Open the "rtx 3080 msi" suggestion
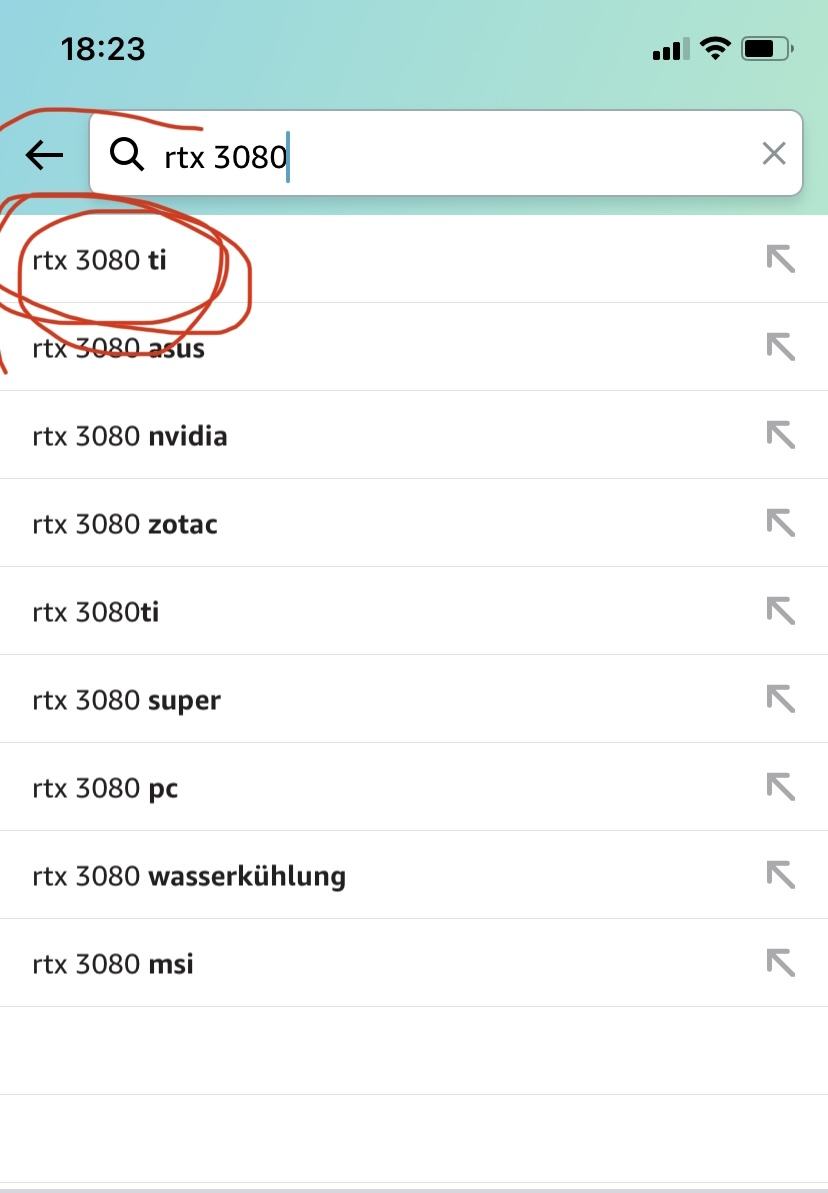This screenshot has width=828, height=1193. 113,965
